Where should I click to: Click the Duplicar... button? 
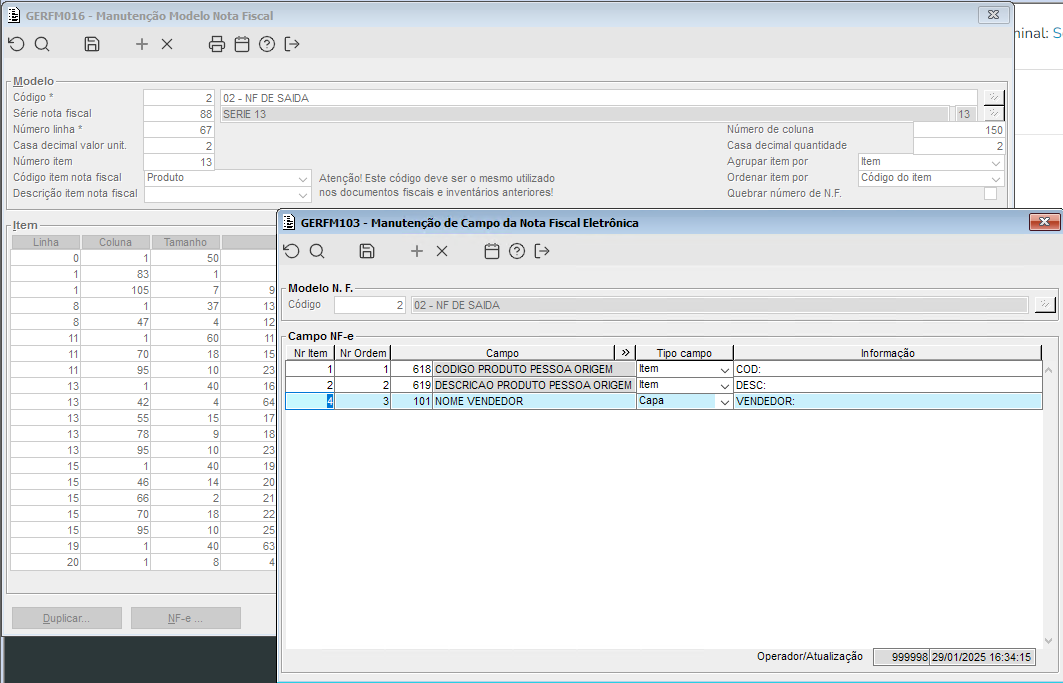pos(66,618)
